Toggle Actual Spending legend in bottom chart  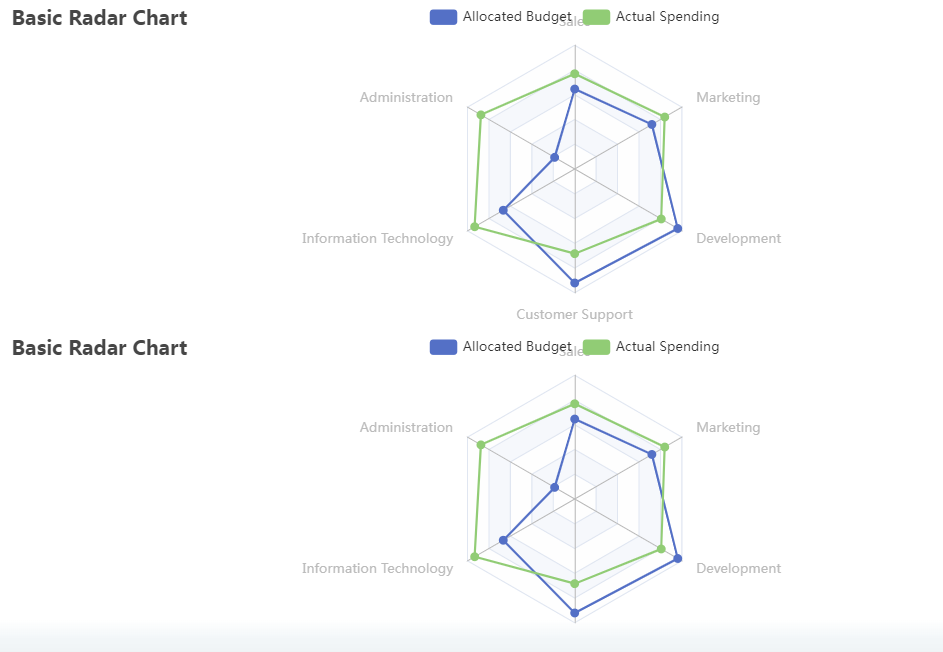point(651,347)
